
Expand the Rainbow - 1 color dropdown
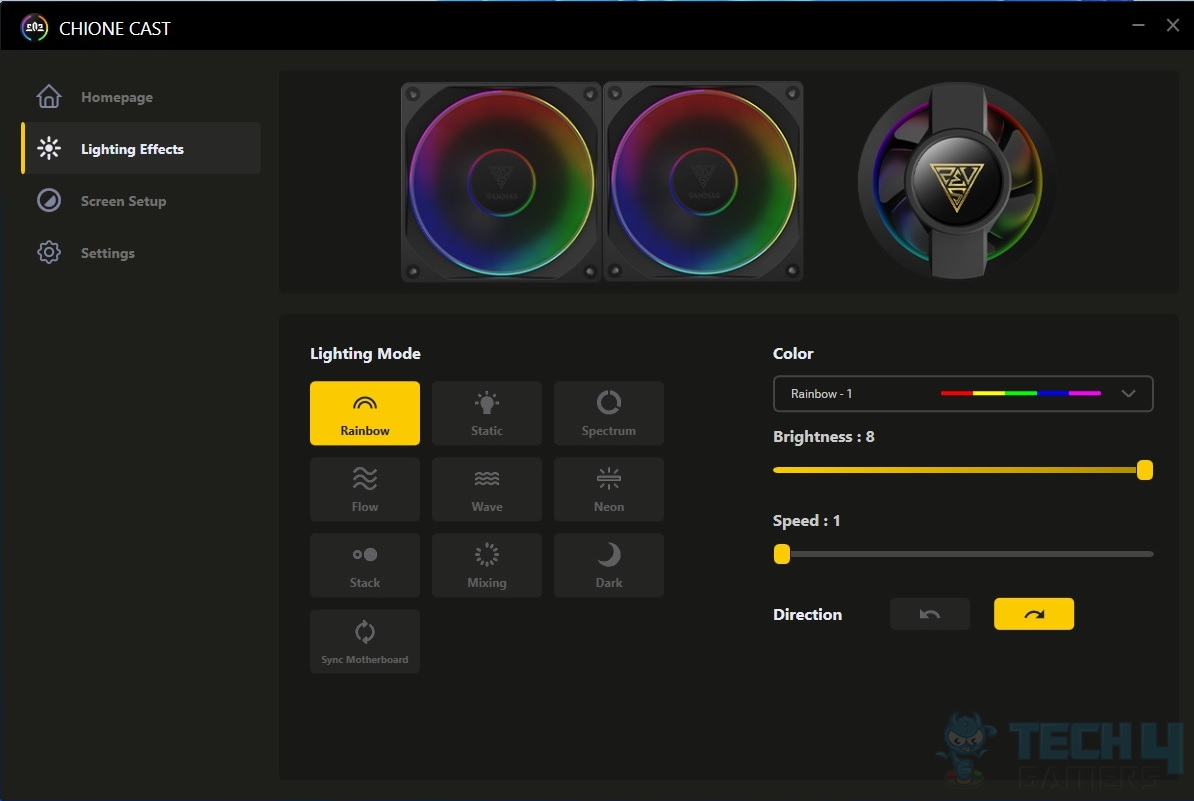963,394
